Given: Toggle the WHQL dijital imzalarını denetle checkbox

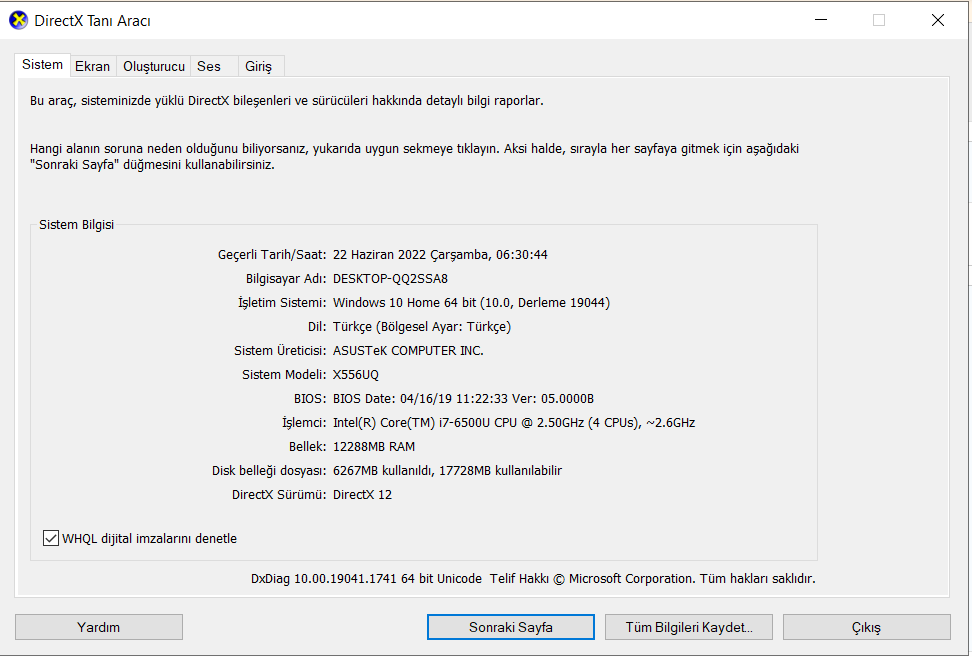Looking at the screenshot, I should point(51,538).
